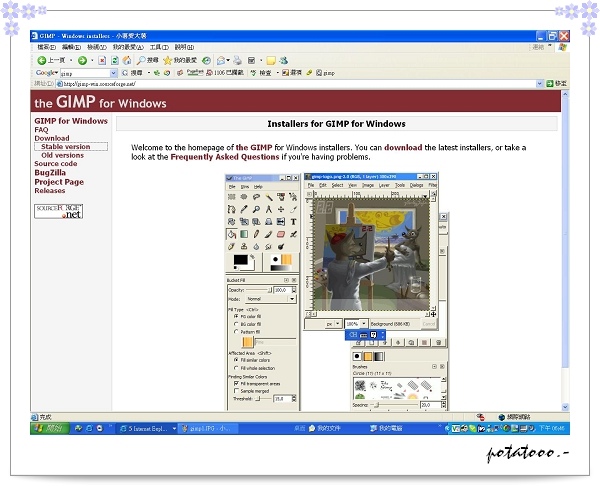Click the page vertical scrollbar

(x=565, y=250)
